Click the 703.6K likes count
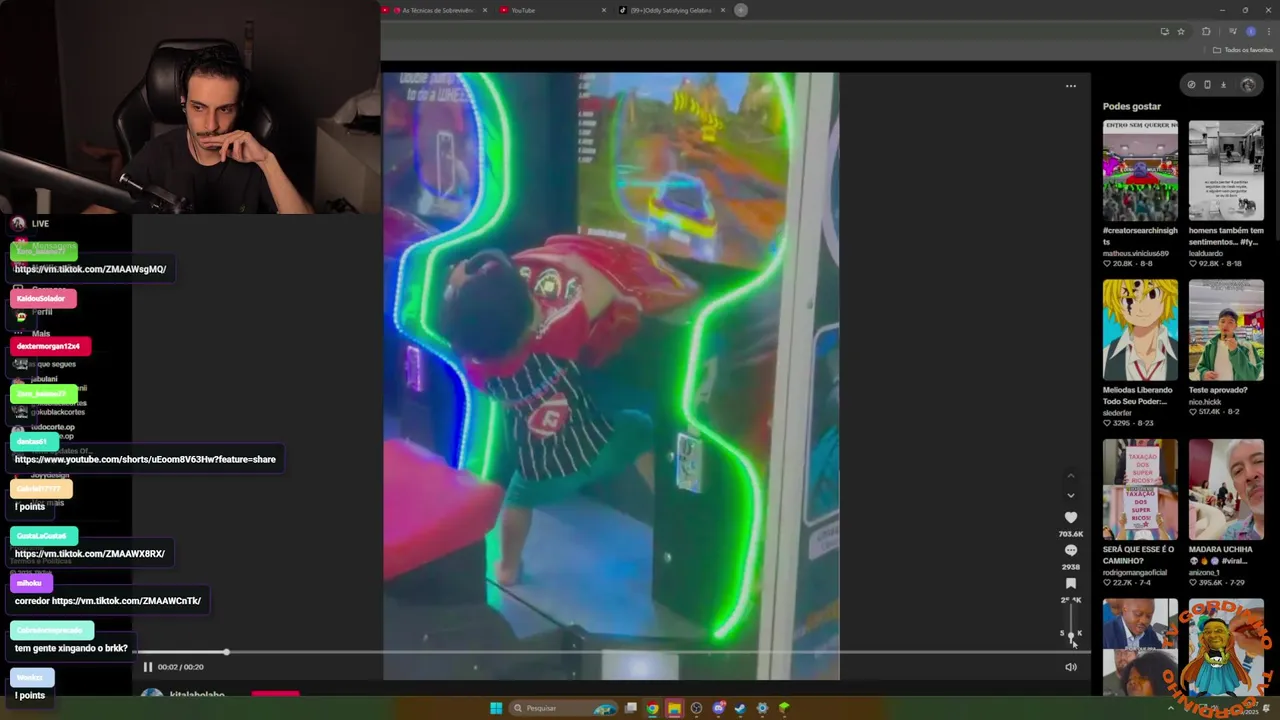The width and height of the screenshot is (1280, 720). click(1071, 534)
